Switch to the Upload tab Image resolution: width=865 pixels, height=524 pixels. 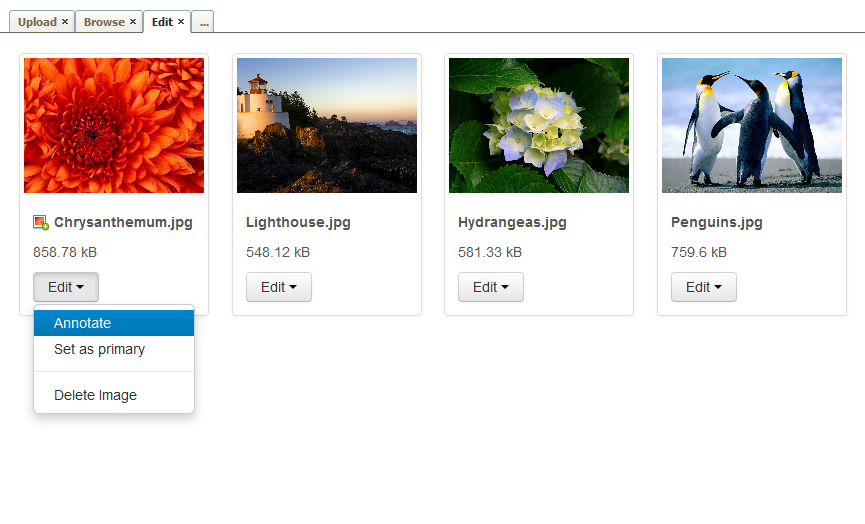(x=37, y=22)
